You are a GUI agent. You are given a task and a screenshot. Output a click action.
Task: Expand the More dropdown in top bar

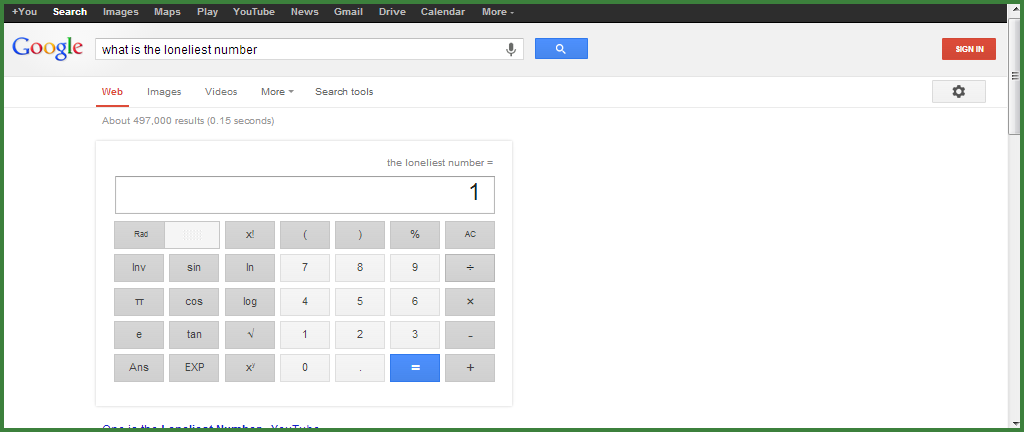pyautogui.click(x=498, y=12)
